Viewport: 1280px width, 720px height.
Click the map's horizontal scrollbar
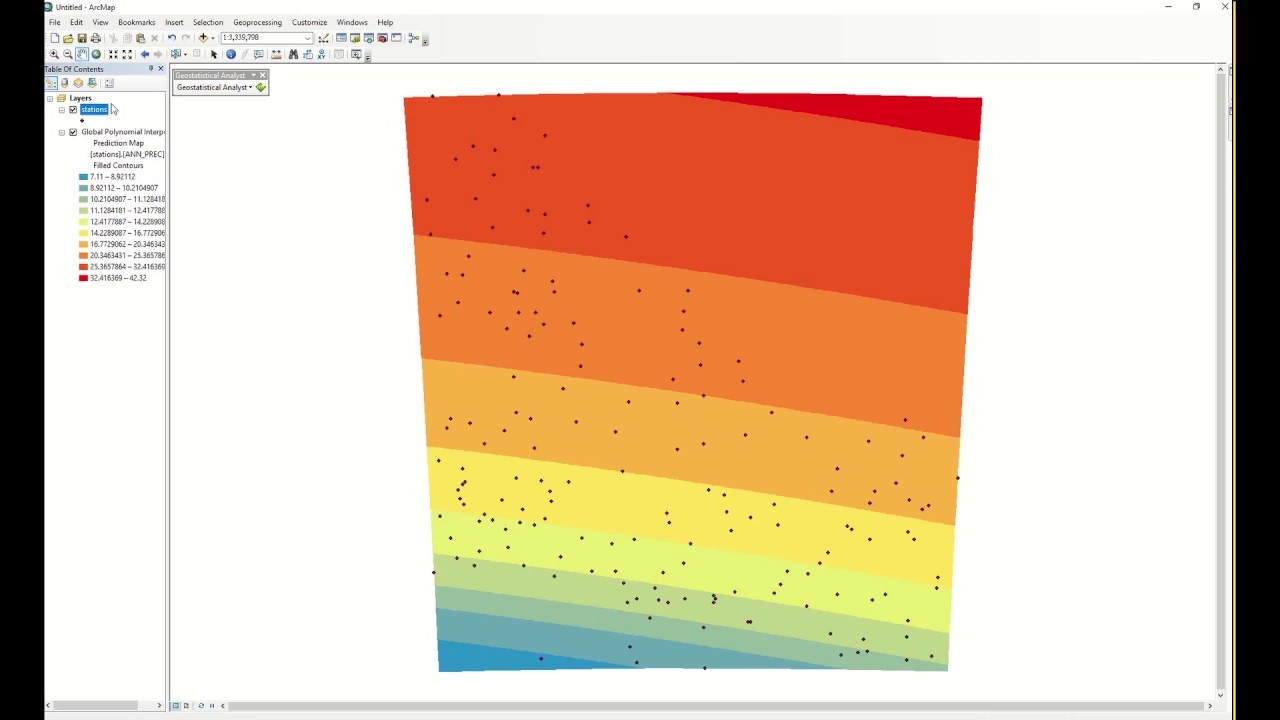[716, 706]
